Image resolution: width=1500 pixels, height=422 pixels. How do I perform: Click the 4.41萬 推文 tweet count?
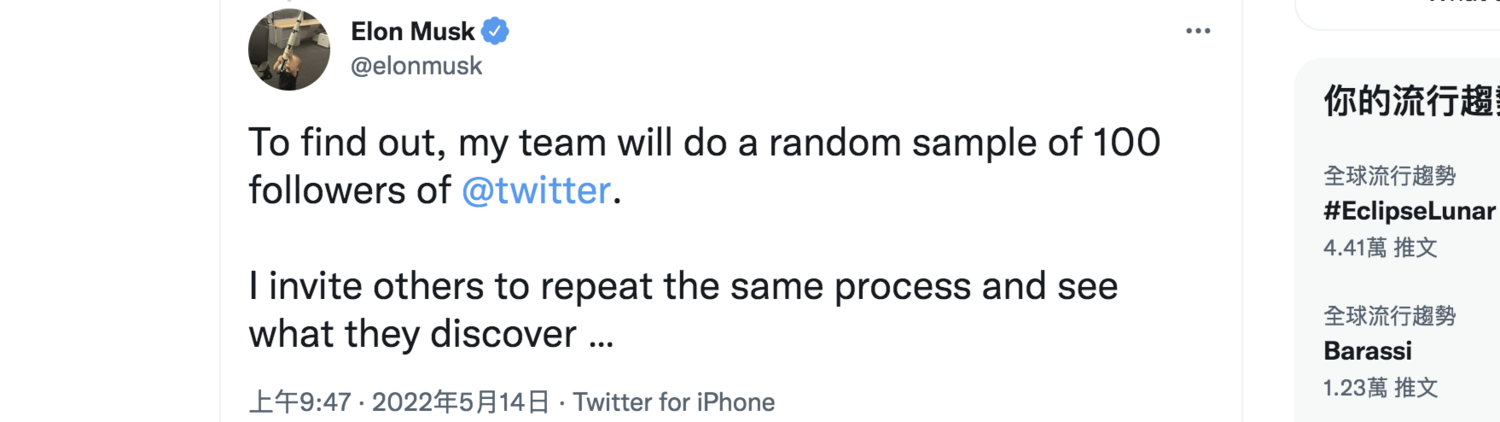[1380, 247]
